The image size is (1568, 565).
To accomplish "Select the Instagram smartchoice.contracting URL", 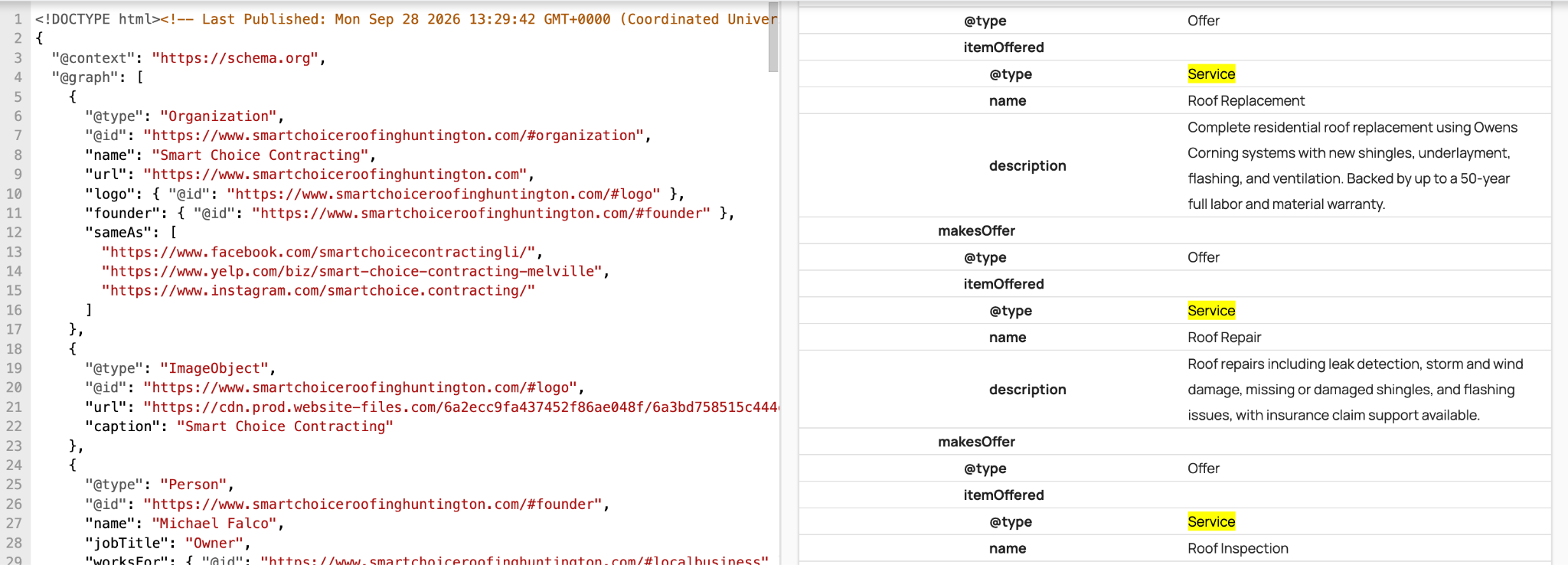I will (x=318, y=291).
